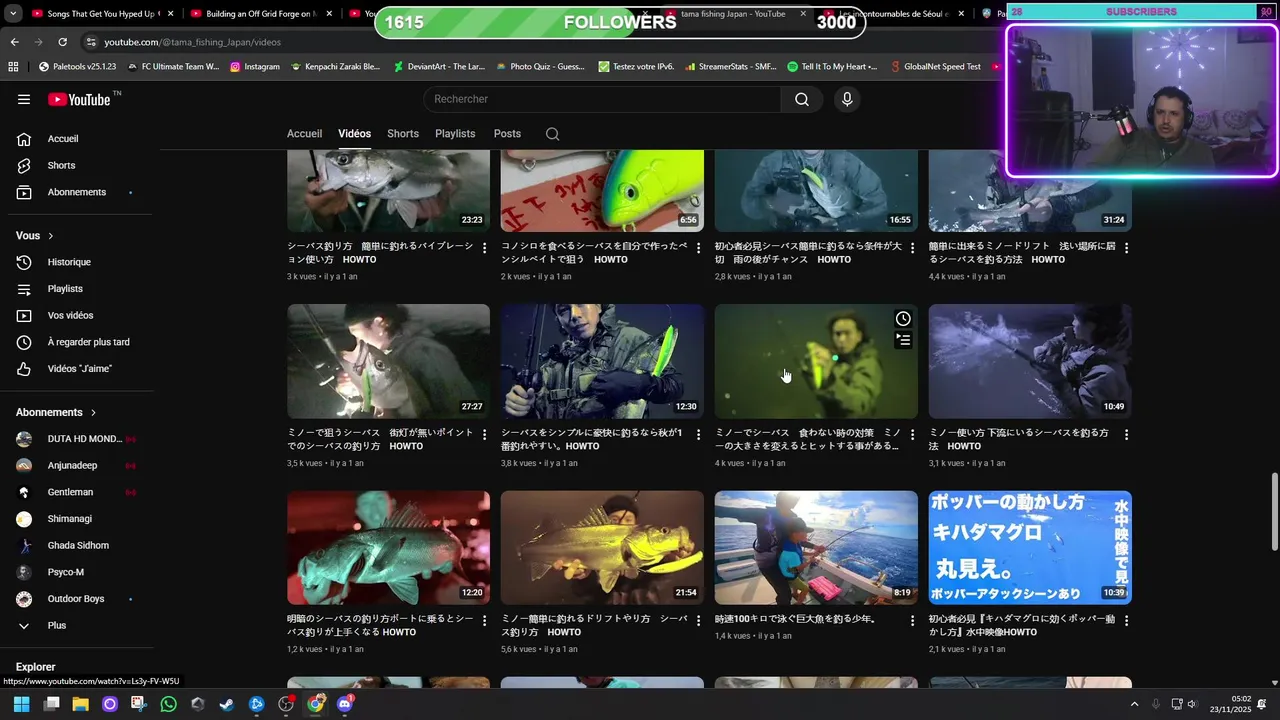Screen dimensions: 1280x720
Task: Add hovered video to queue icon
Action: tap(903, 340)
